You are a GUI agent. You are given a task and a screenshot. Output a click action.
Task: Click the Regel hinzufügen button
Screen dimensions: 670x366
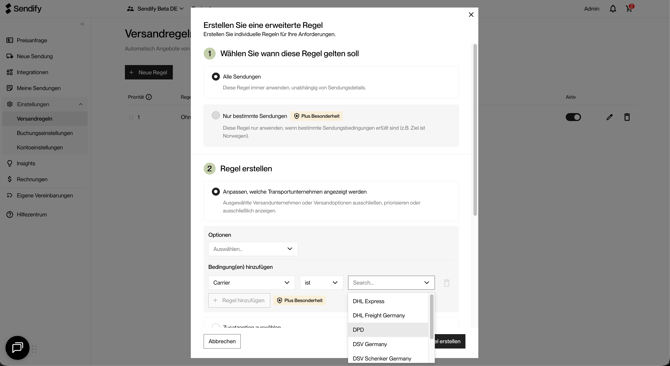point(239,300)
